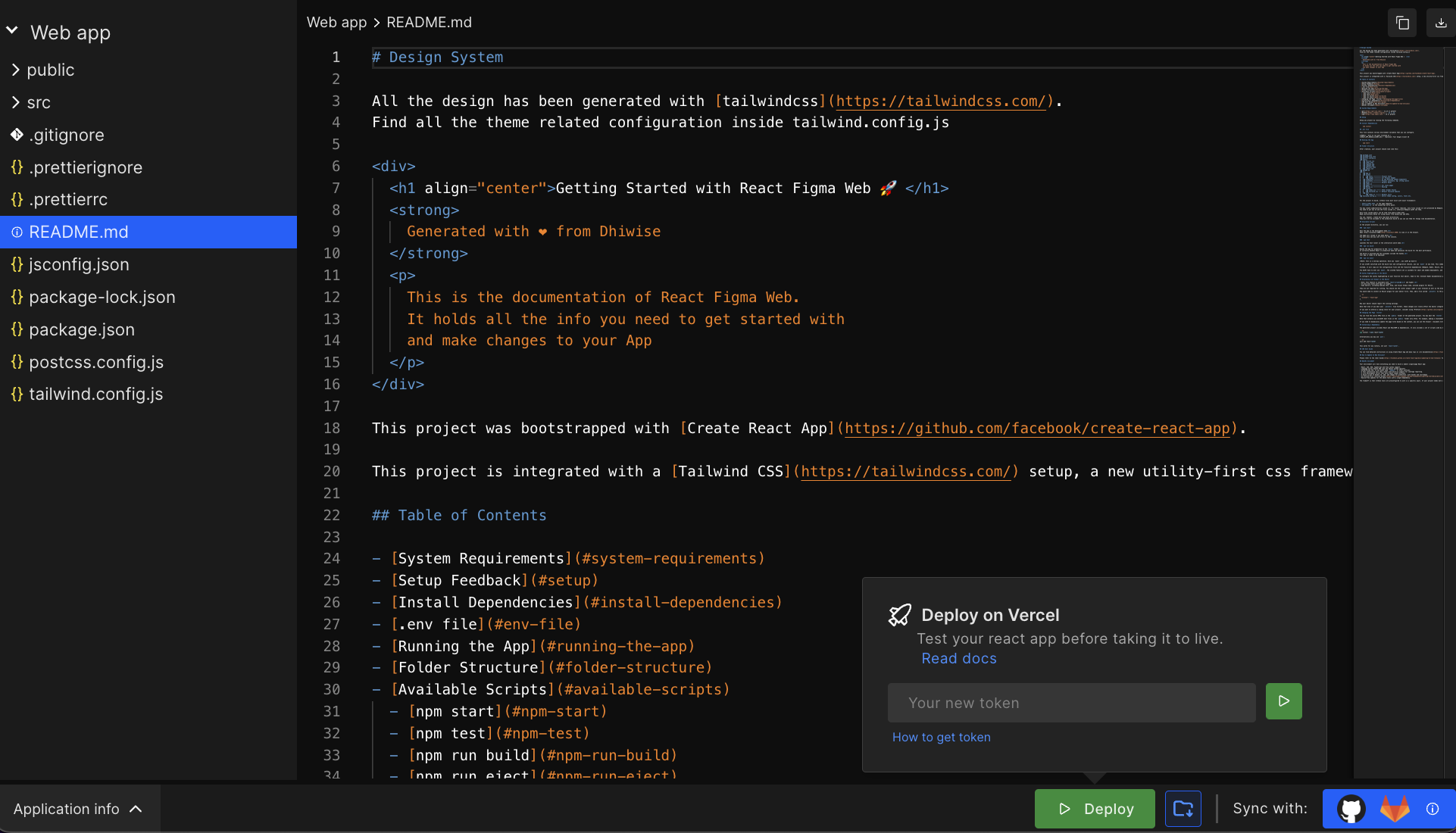Submit token with green play button

[1283, 701]
